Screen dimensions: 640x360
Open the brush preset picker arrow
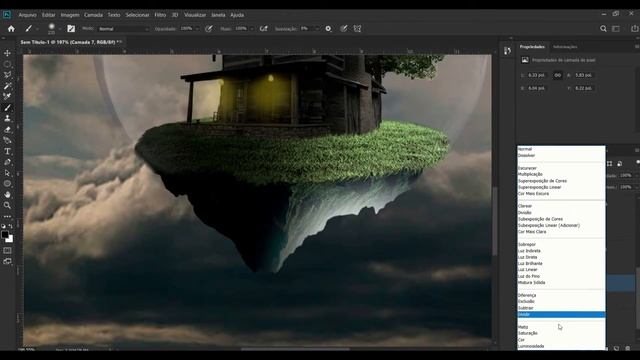60,29
